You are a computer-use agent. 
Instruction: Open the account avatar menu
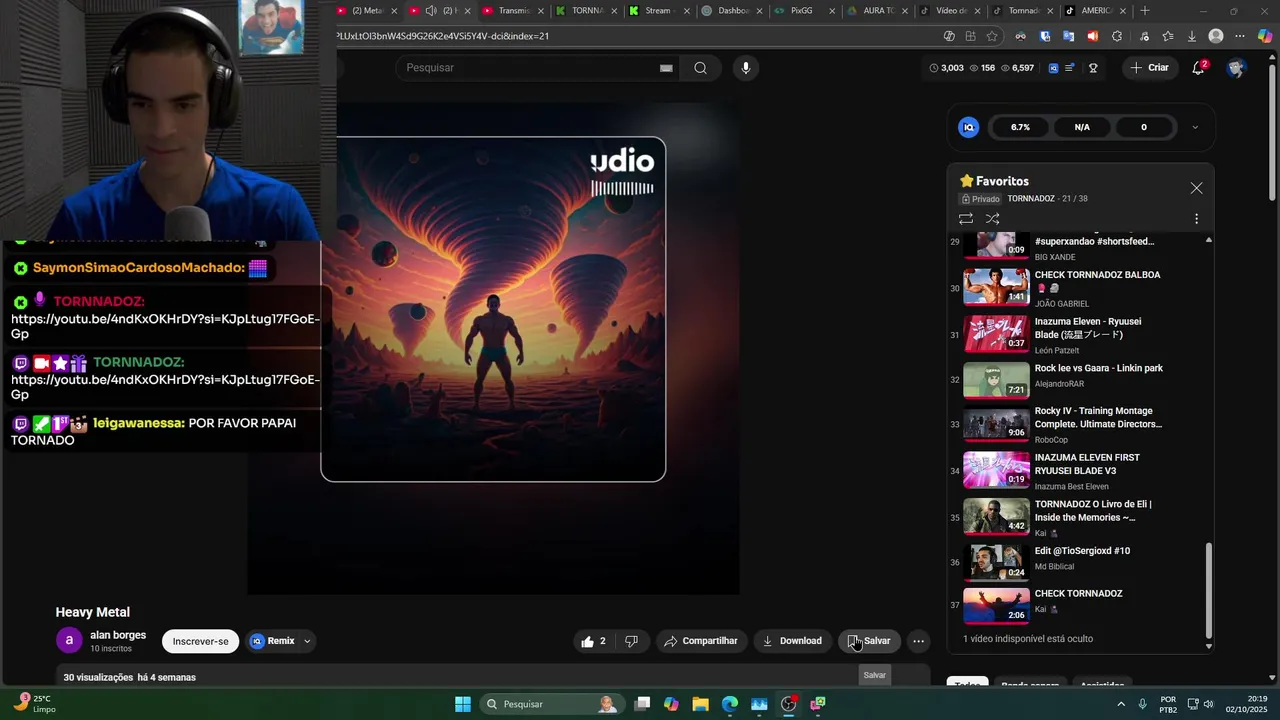coord(1236,68)
